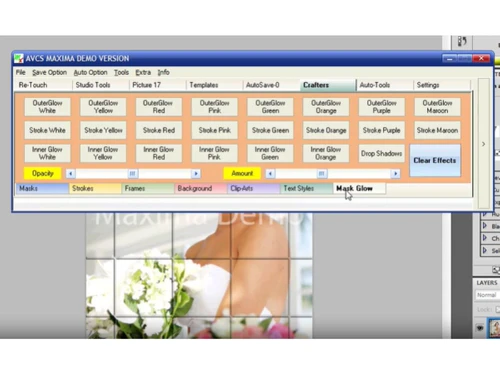The height and width of the screenshot is (375, 500).
Task: Switch to the Auto-Tools tab
Action: [x=385, y=85]
